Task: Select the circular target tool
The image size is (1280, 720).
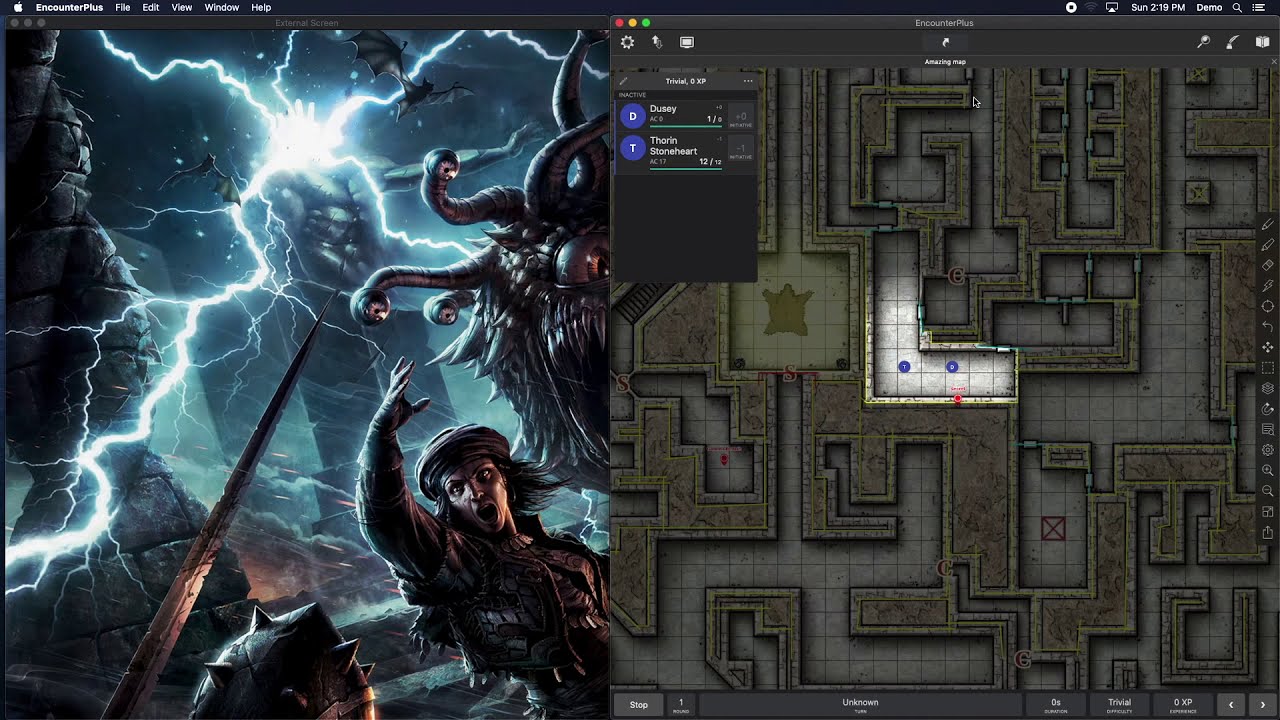Action: click(1268, 307)
